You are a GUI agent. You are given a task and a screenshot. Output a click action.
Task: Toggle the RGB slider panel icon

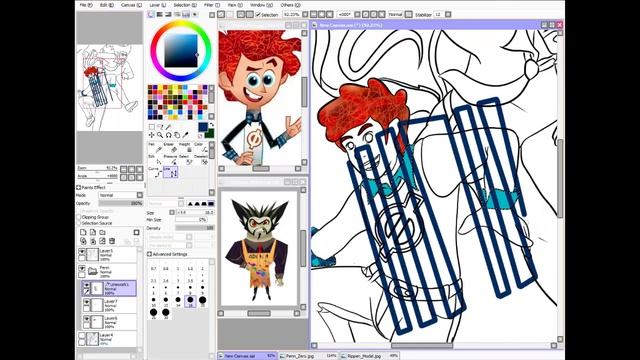coord(160,14)
